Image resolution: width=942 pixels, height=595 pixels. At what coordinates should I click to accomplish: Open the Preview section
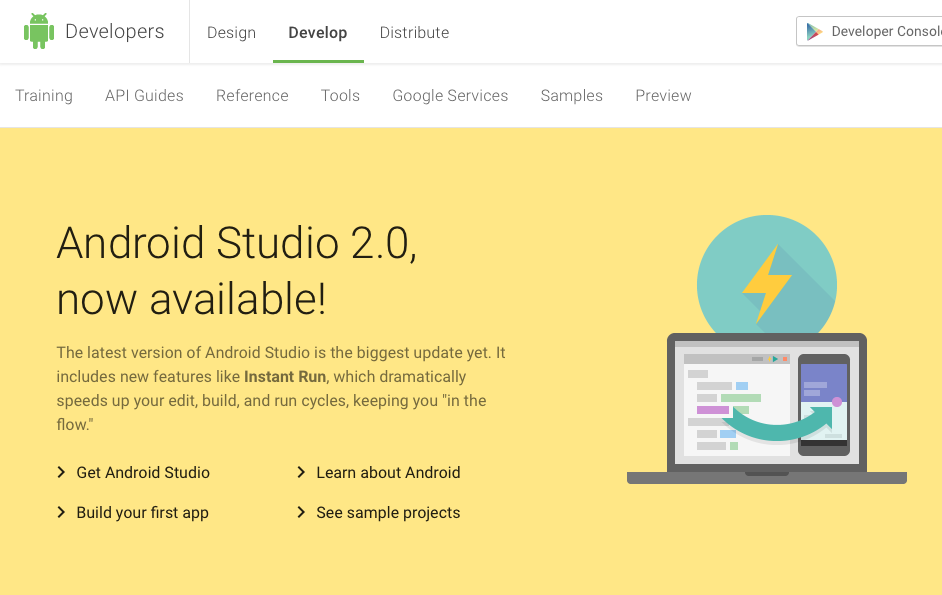(663, 96)
